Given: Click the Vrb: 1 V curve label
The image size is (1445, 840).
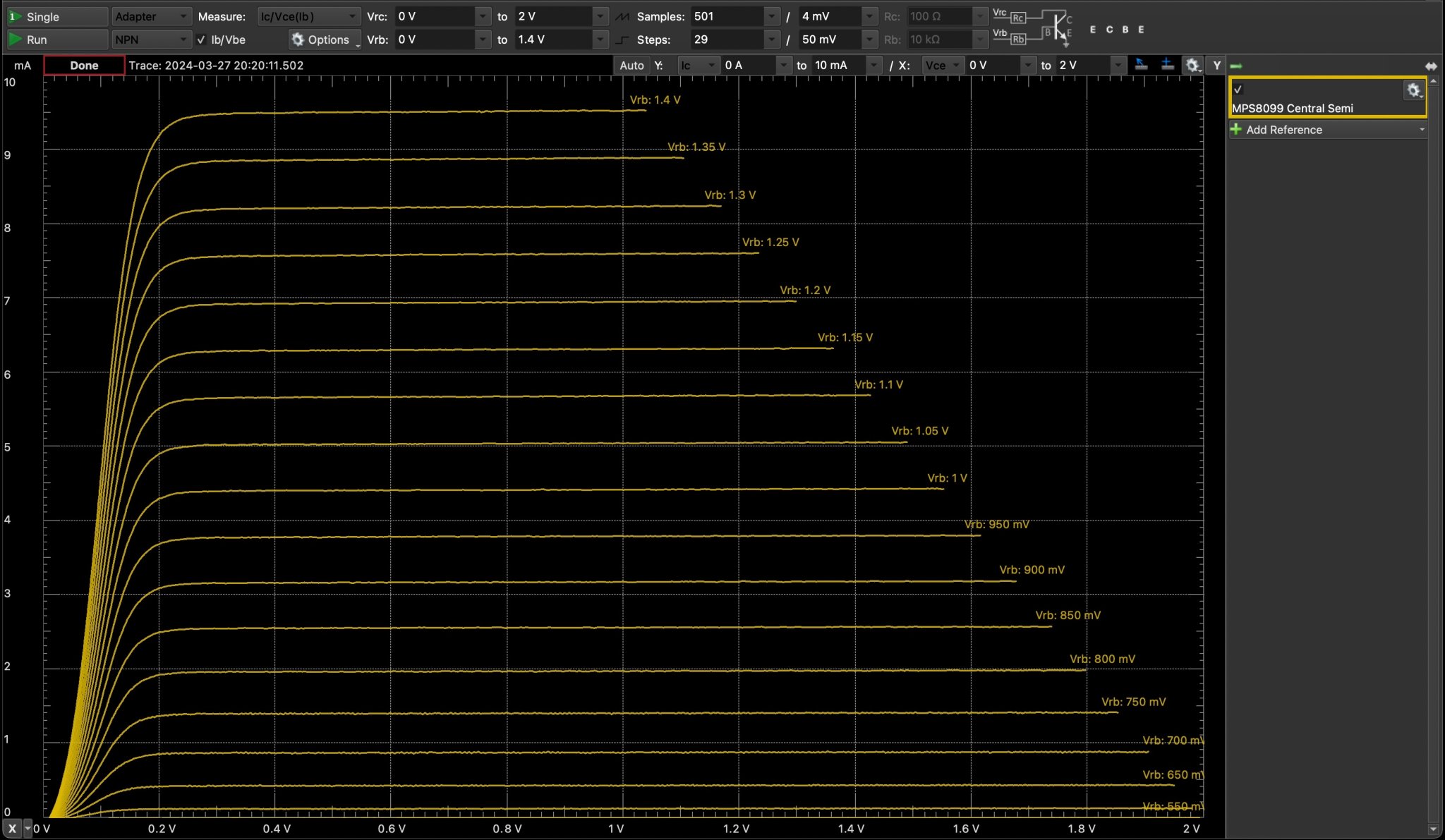Looking at the screenshot, I should pyautogui.click(x=947, y=478).
